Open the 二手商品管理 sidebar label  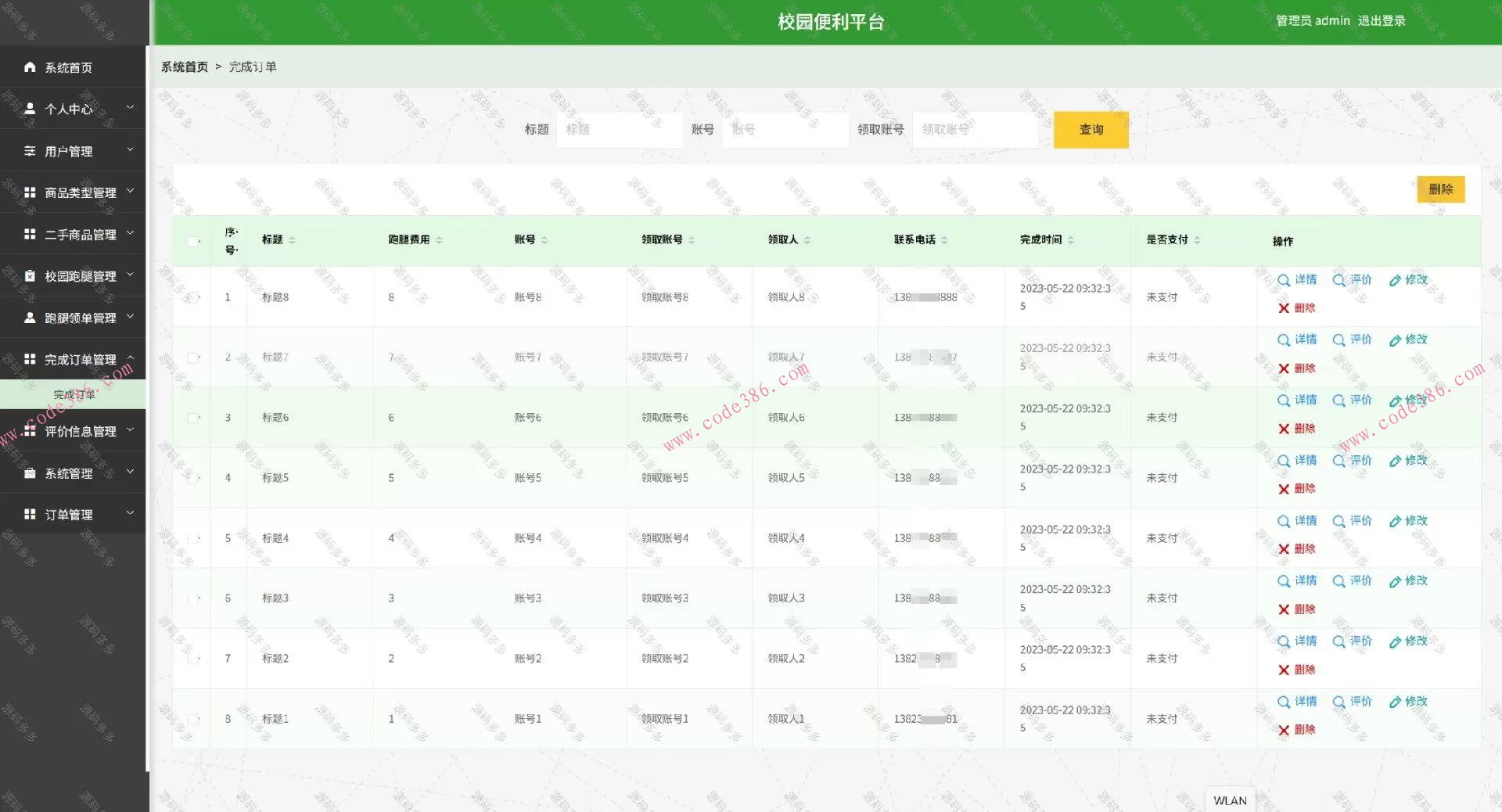coord(81,235)
